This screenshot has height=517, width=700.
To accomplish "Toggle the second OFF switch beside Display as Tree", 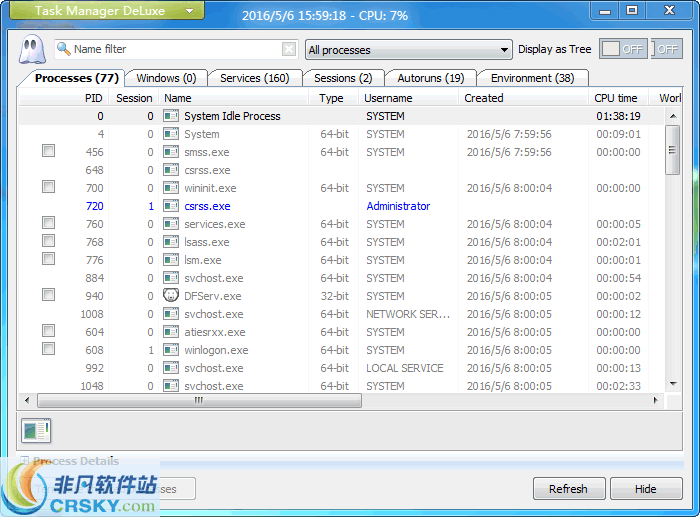I will (x=667, y=49).
